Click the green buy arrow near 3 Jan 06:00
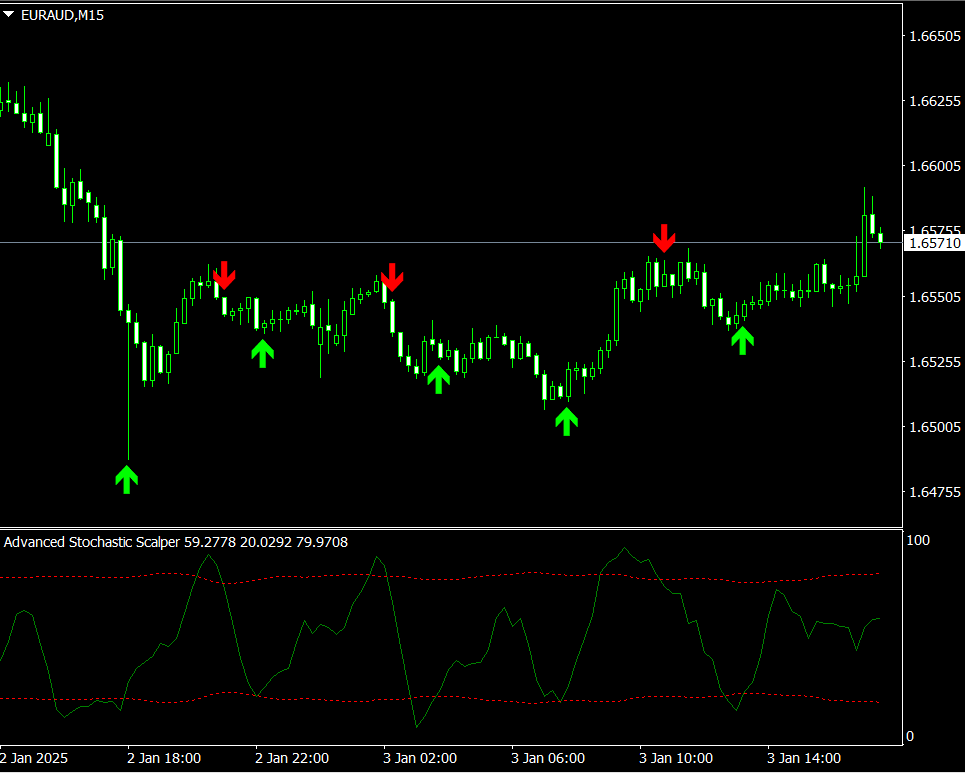 pyautogui.click(x=567, y=421)
